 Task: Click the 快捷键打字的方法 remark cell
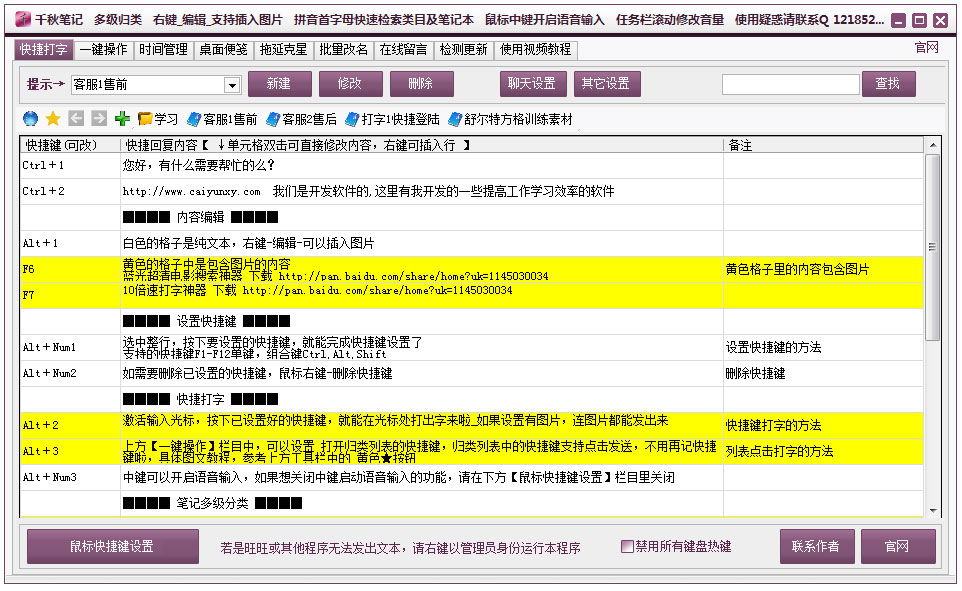tap(823, 425)
